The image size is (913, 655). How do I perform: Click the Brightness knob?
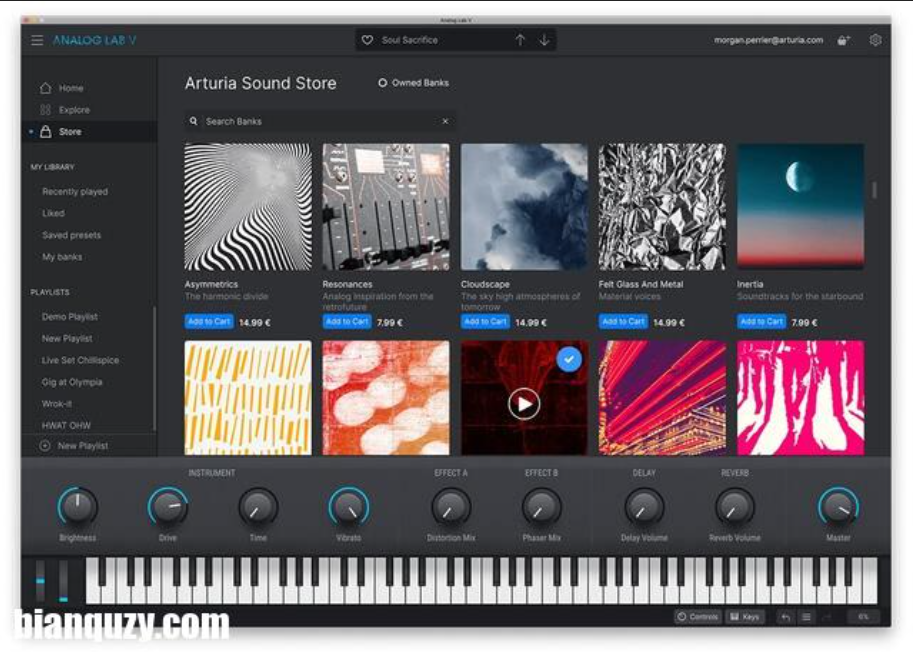pos(77,506)
